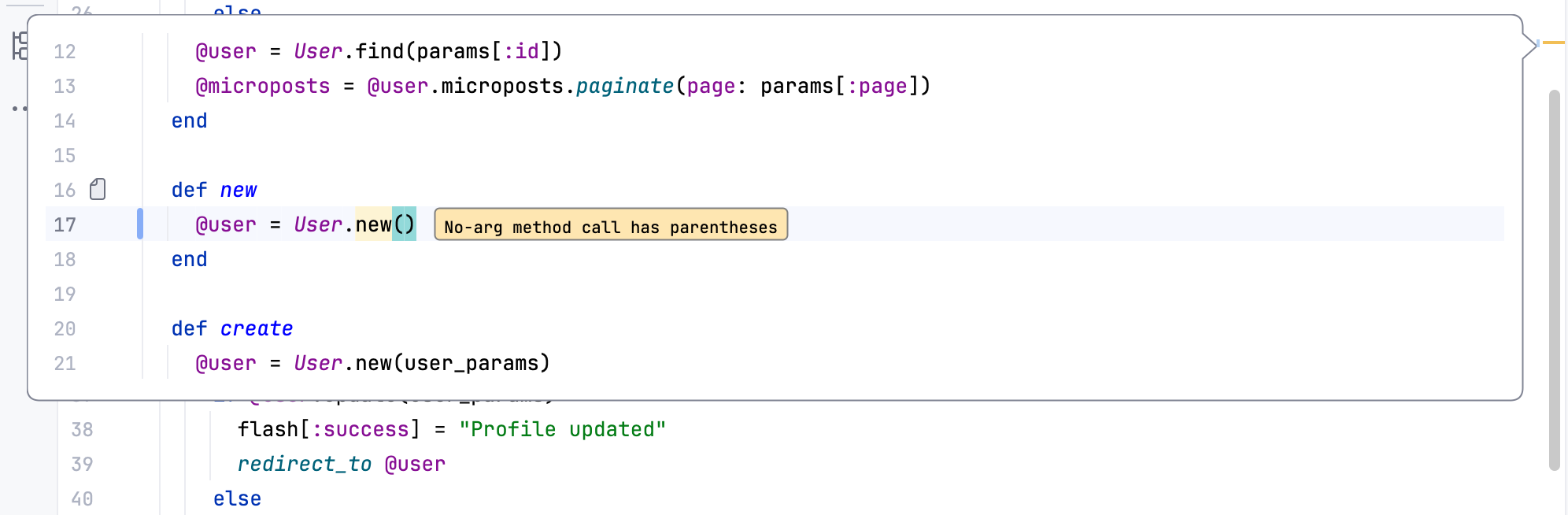Click the find method on line 12

[379, 51]
